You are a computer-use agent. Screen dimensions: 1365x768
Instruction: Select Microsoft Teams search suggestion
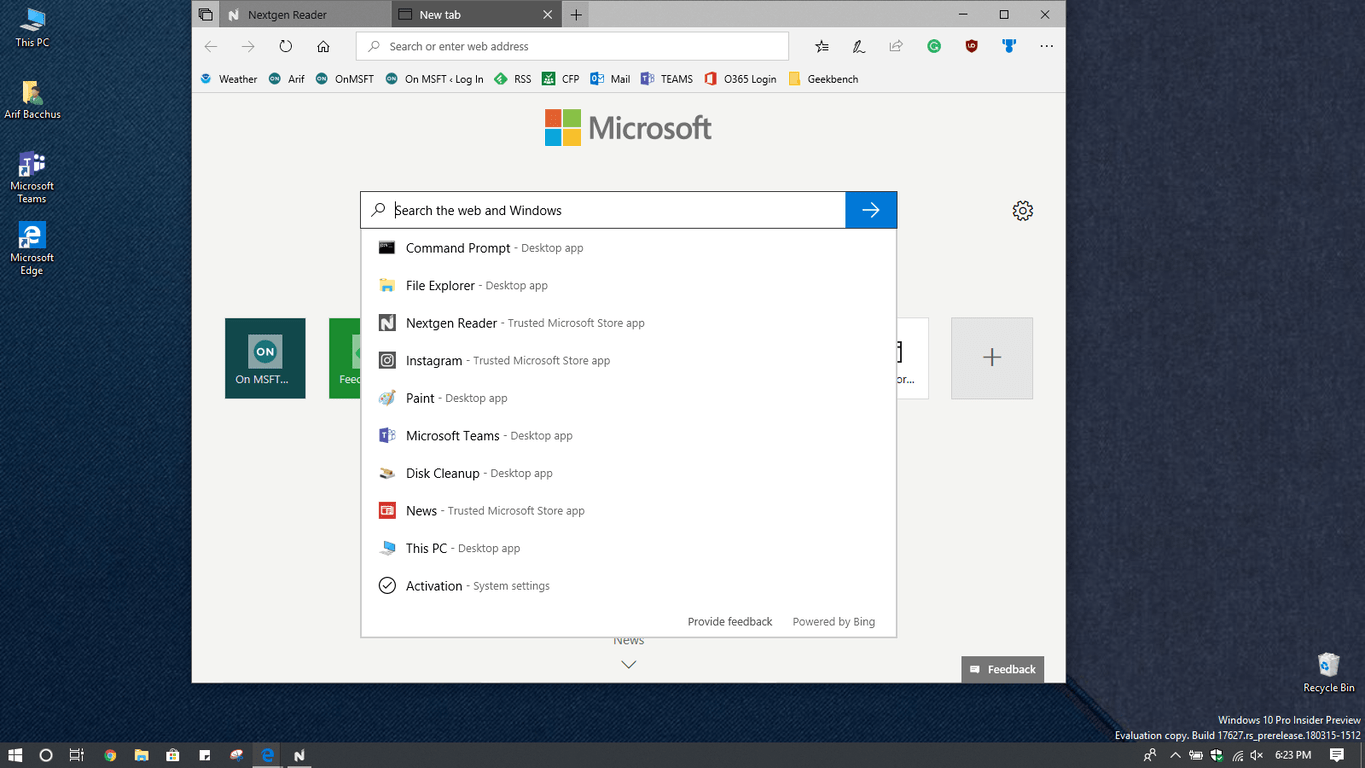(628, 435)
